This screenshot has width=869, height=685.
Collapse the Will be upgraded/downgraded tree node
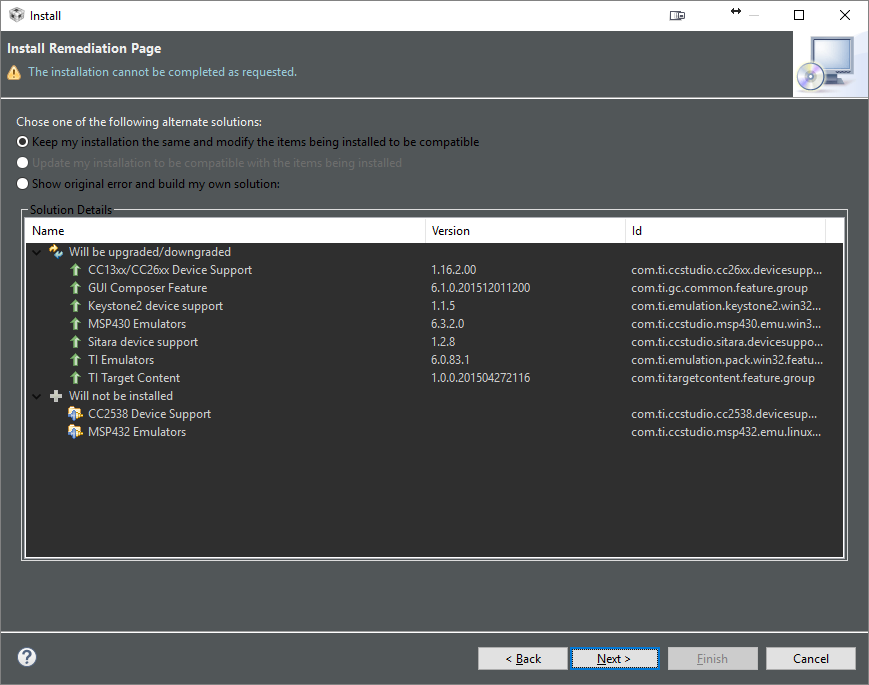(x=38, y=251)
